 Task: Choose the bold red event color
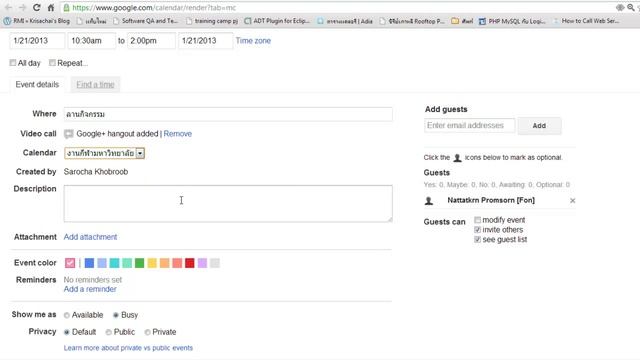point(190,263)
